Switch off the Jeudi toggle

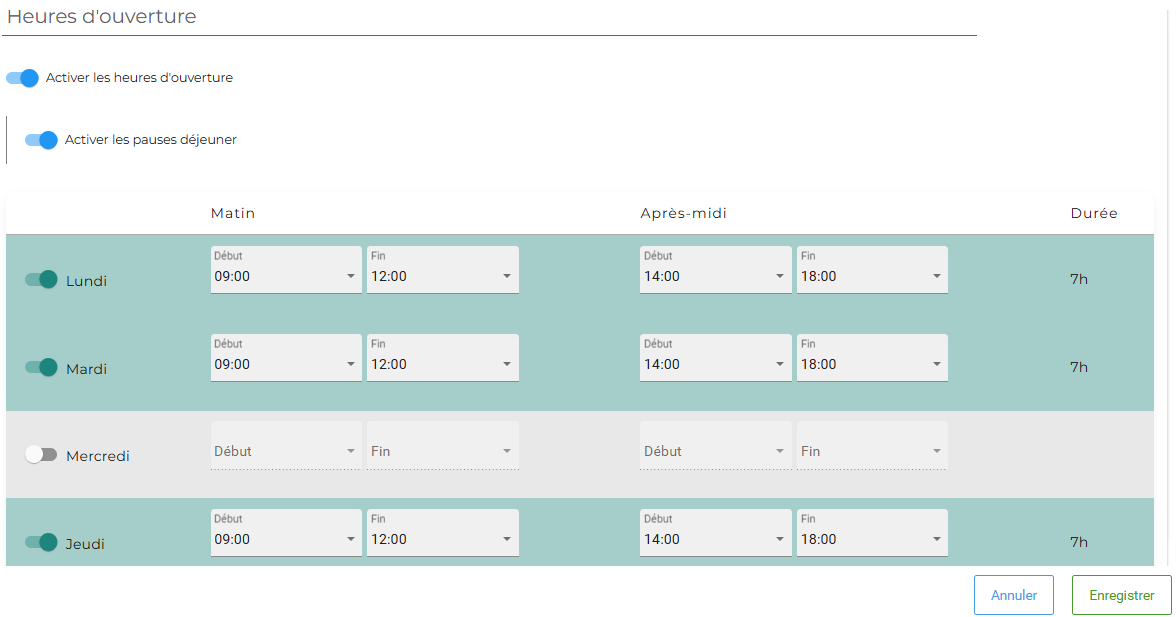(41, 543)
